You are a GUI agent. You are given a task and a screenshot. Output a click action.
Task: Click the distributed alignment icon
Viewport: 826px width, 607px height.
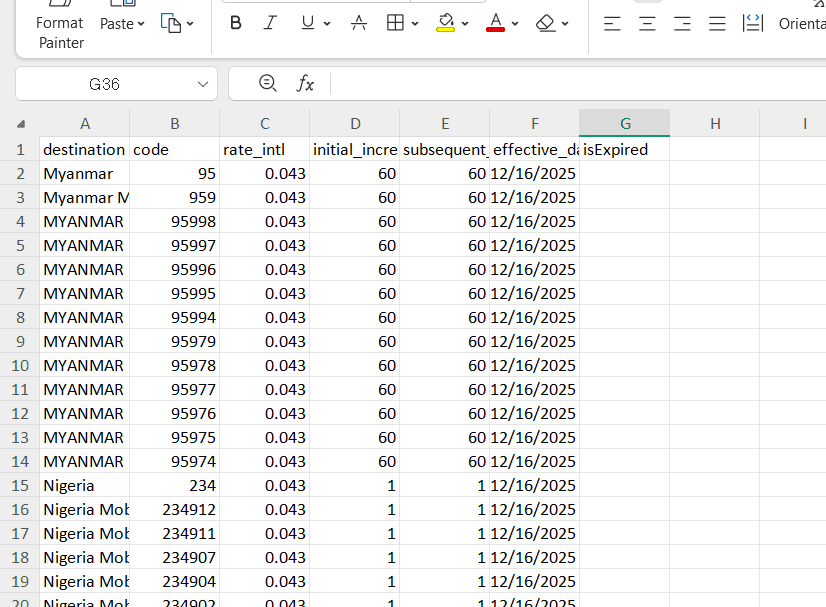point(752,23)
